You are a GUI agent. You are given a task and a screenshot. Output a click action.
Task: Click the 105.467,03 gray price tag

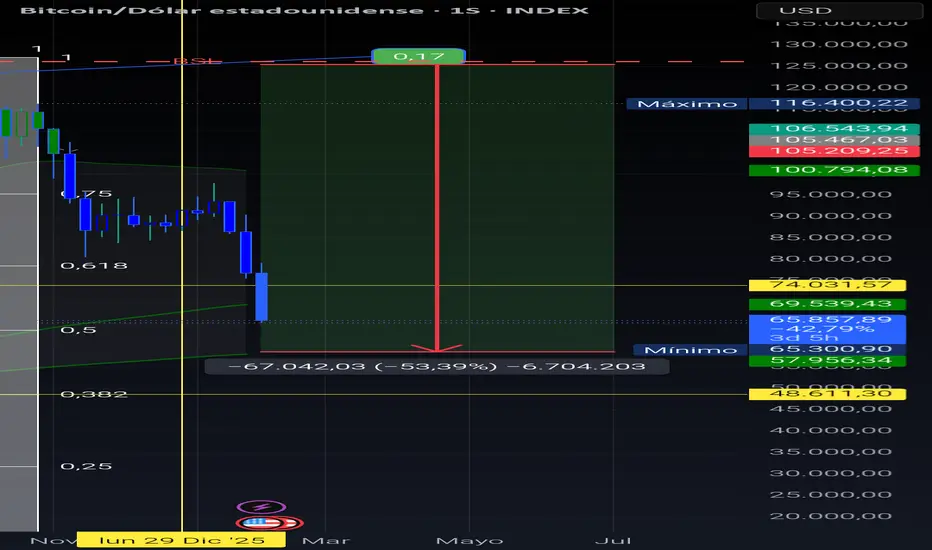pos(835,140)
